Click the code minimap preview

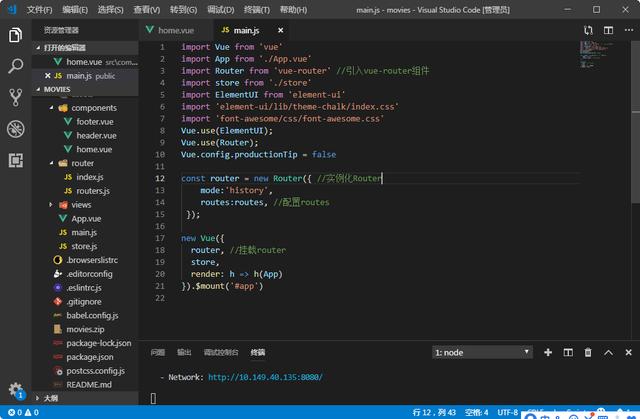coord(596,54)
